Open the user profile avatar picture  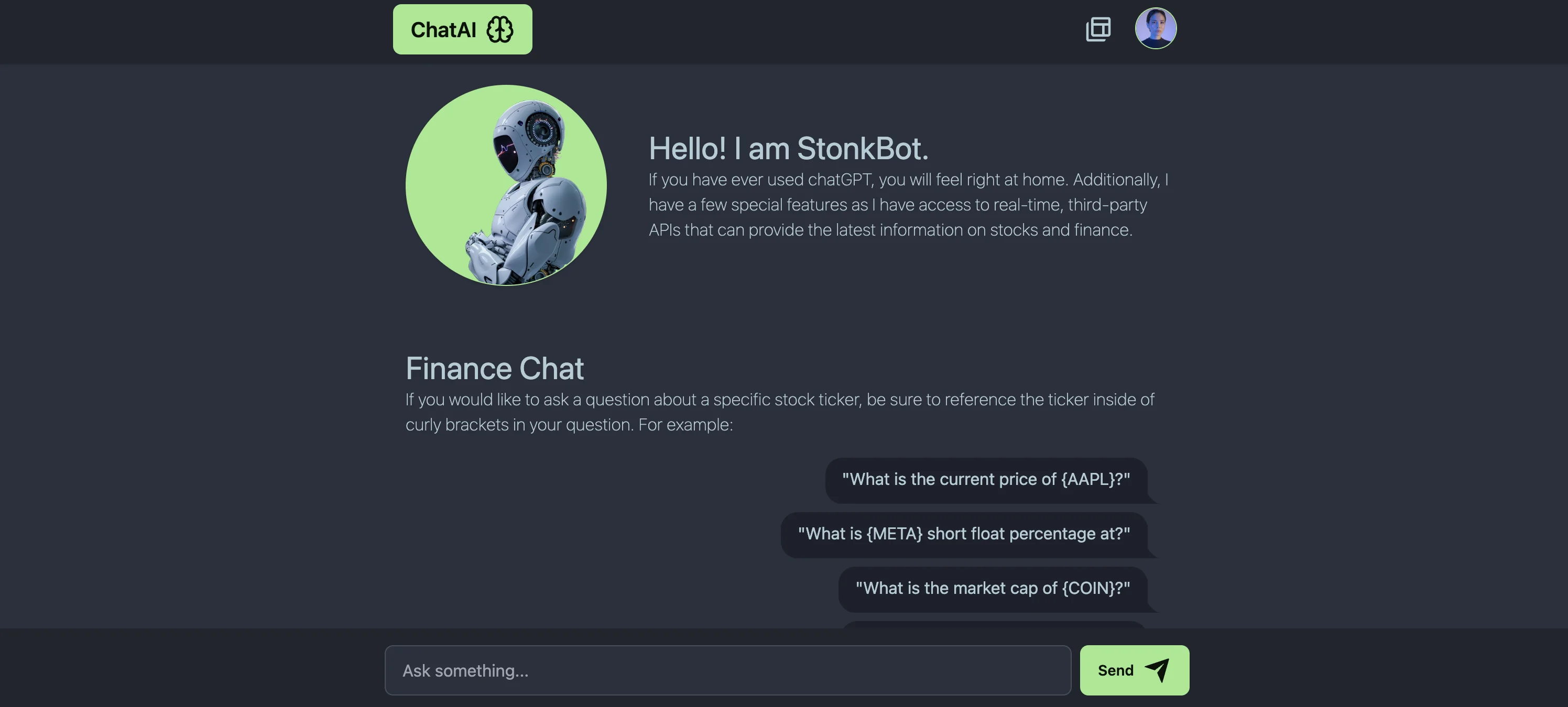point(1156,28)
